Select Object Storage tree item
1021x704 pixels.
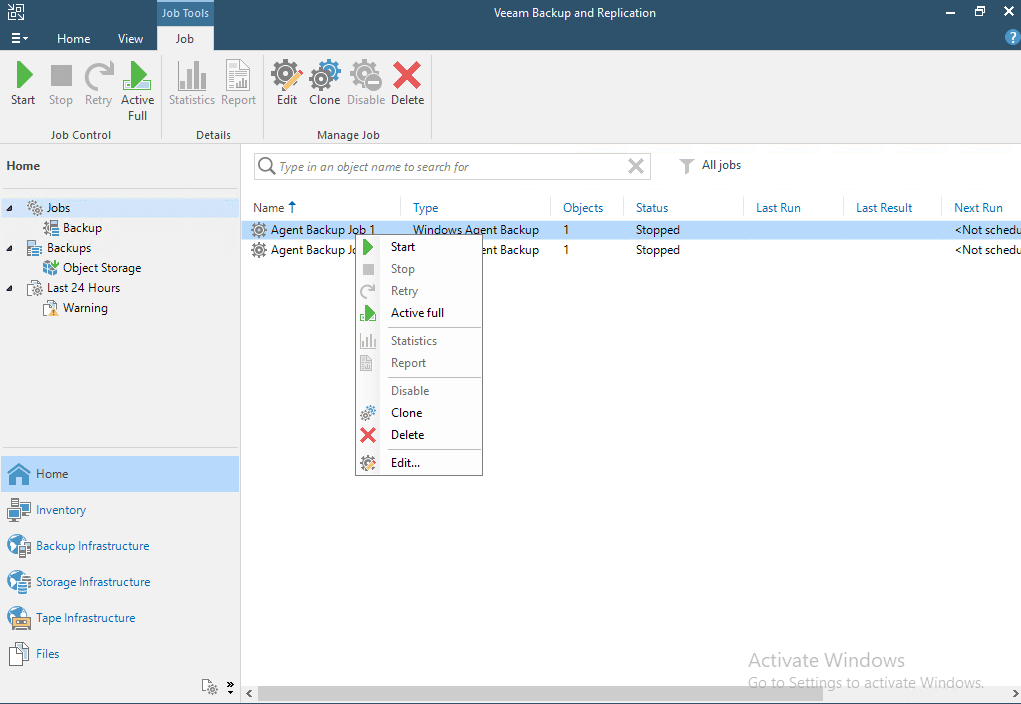coord(92,268)
